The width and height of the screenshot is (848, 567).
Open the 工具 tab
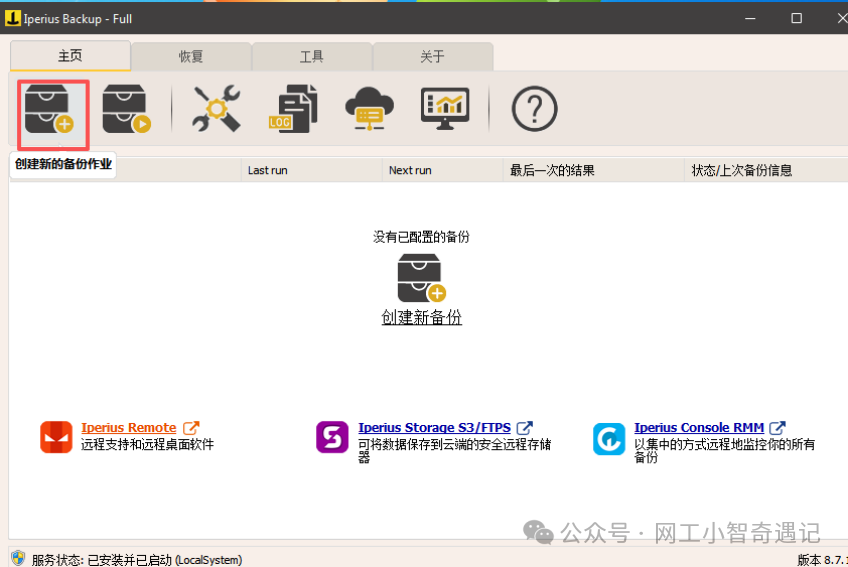(312, 57)
